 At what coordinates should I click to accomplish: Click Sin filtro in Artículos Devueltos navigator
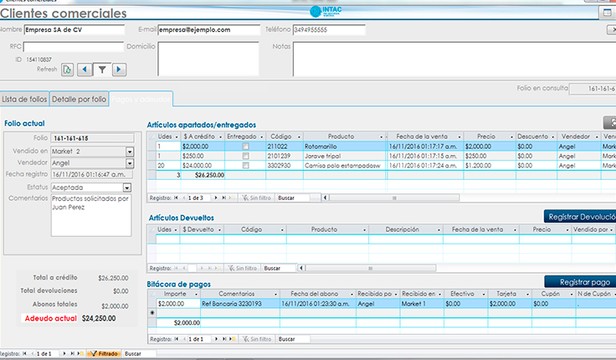(x=244, y=268)
